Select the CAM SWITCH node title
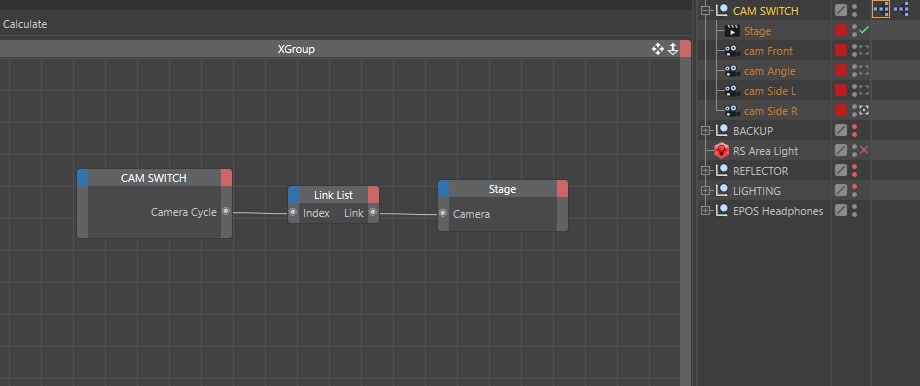The image size is (920, 386). click(154, 178)
